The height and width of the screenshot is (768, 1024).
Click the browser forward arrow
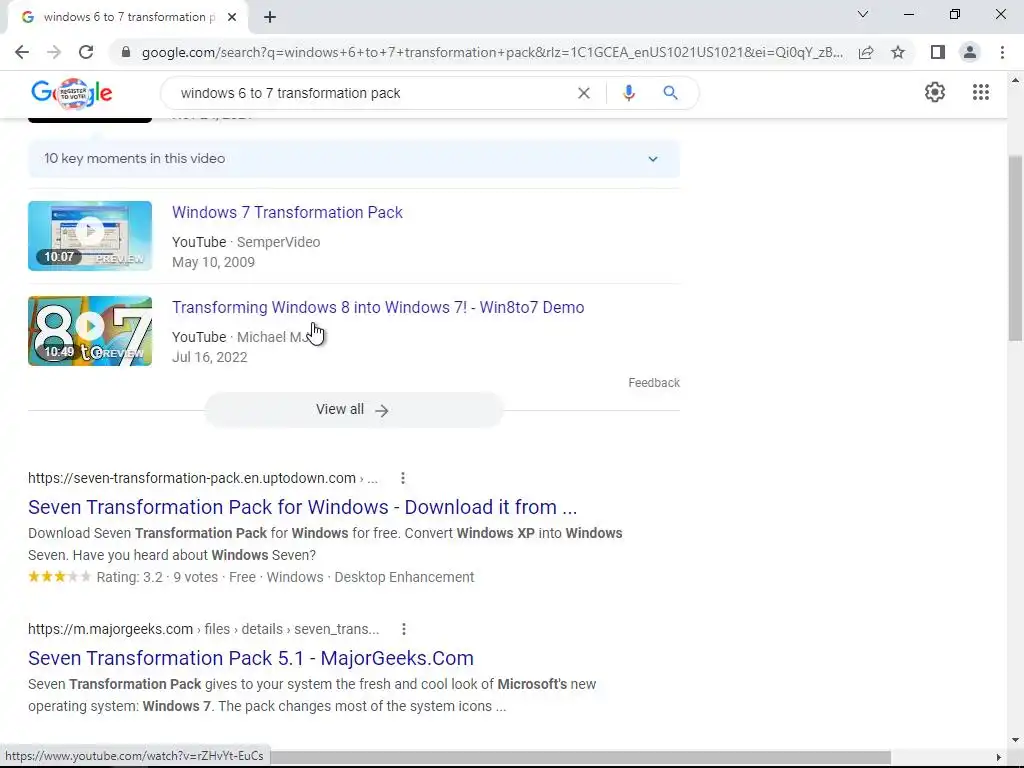(x=54, y=52)
